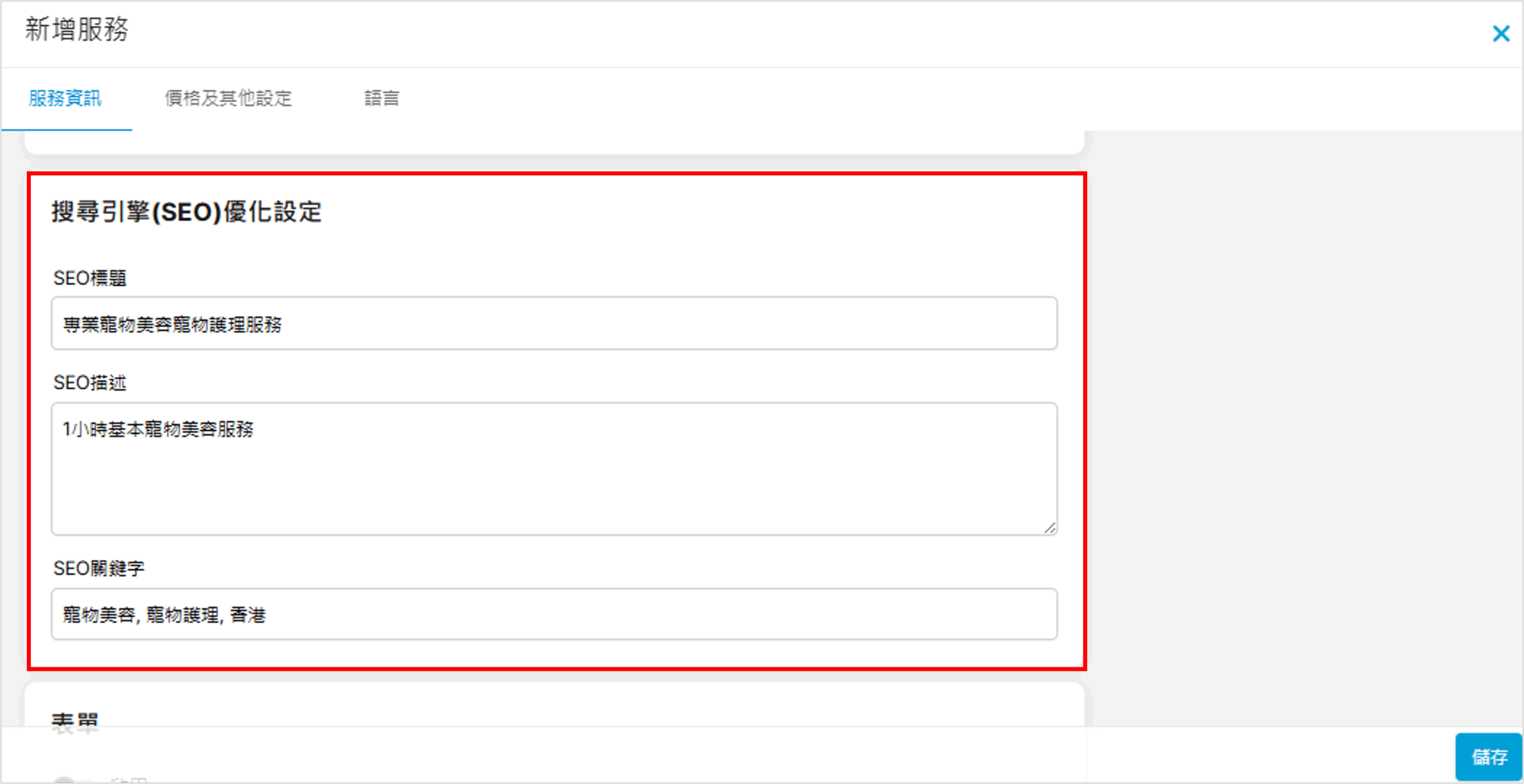This screenshot has height=784, width=1524.
Task: Click the text 1小時基本寵物美容服務 in the description
Action: click(x=158, y=429)
